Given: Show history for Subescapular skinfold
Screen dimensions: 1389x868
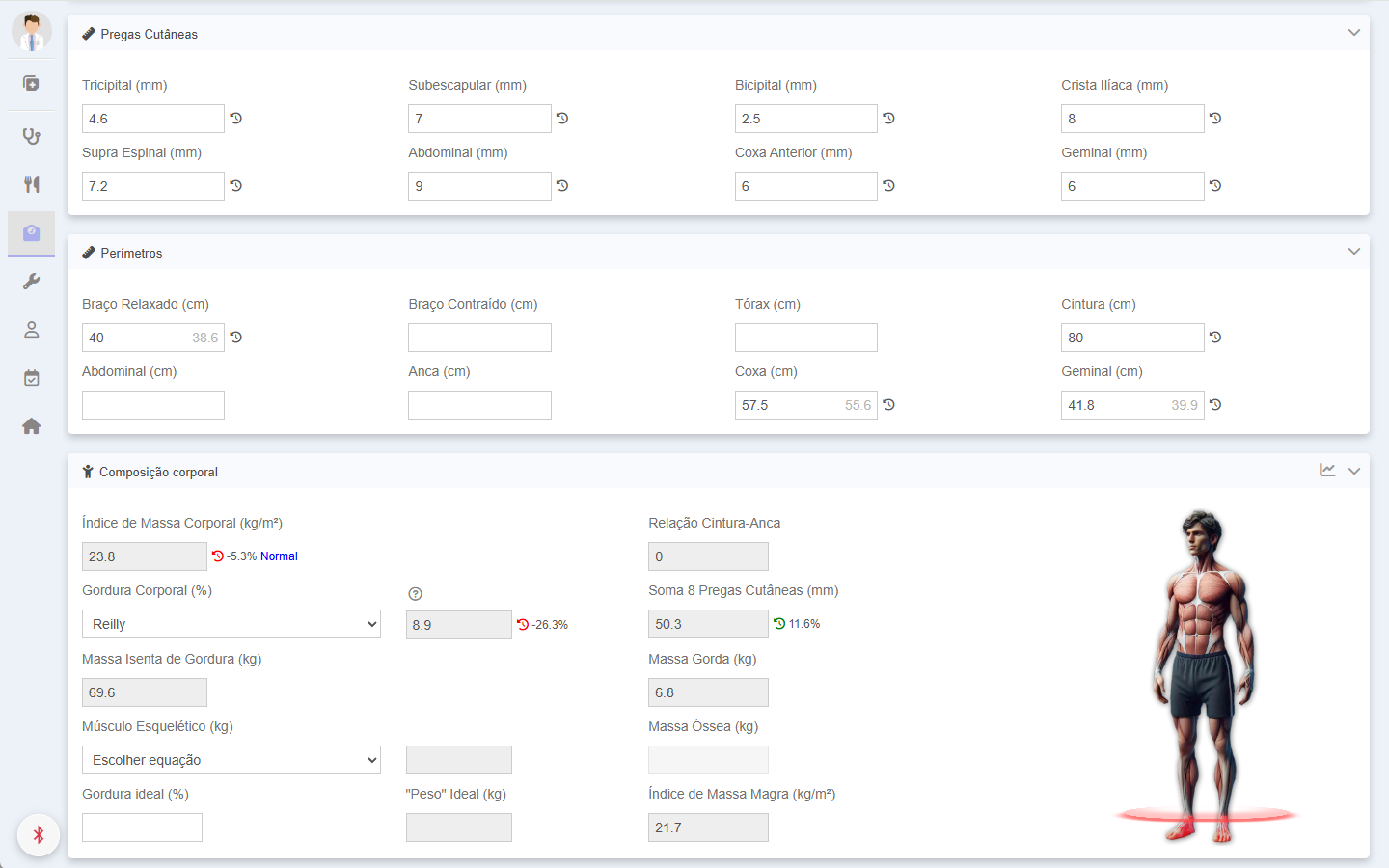Looking at the screenshot, I should point(562,119).
